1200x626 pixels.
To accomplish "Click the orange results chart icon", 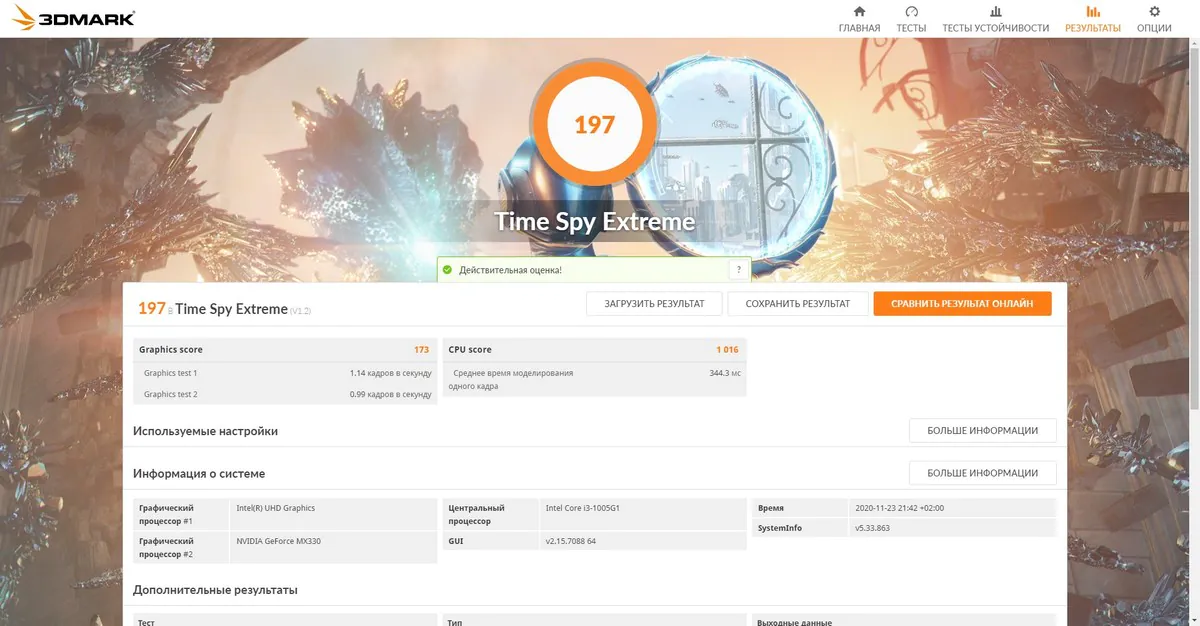I will tap(1093, 12).
